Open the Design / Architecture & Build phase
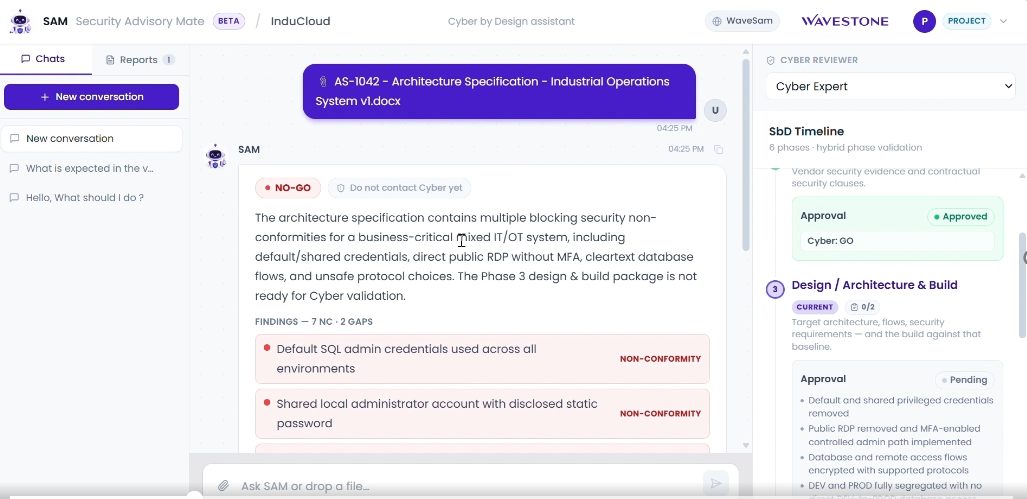Viewport: 1027px width, 499px height. [x=874, y=285]
